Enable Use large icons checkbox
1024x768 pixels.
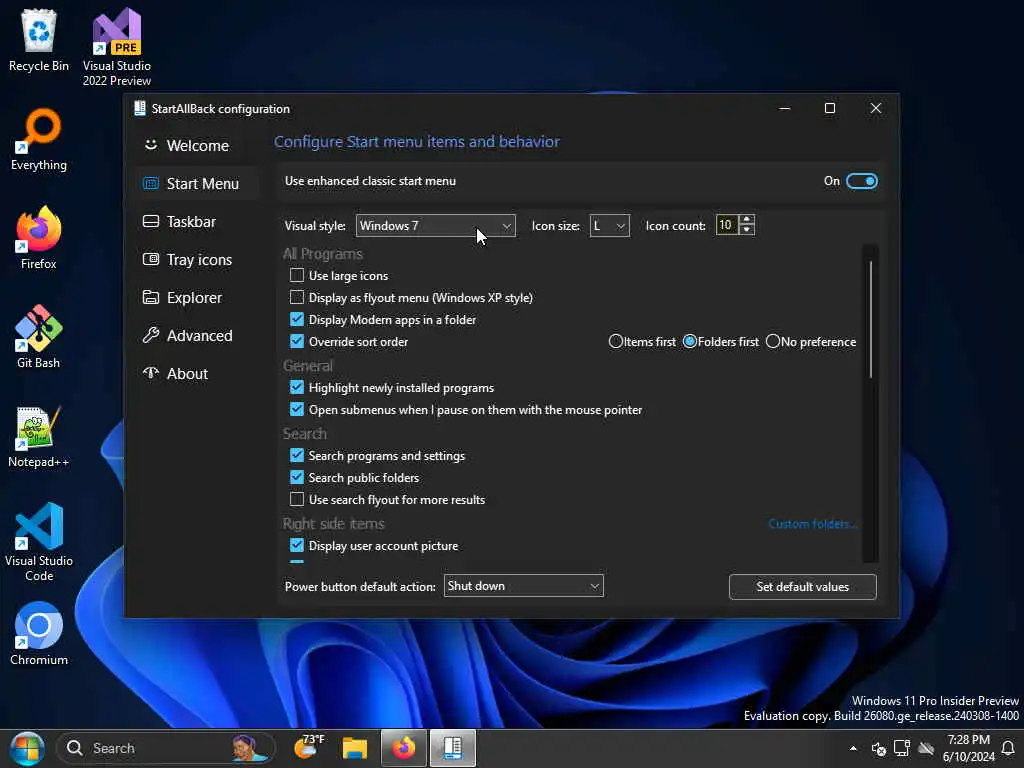[297, 275]
